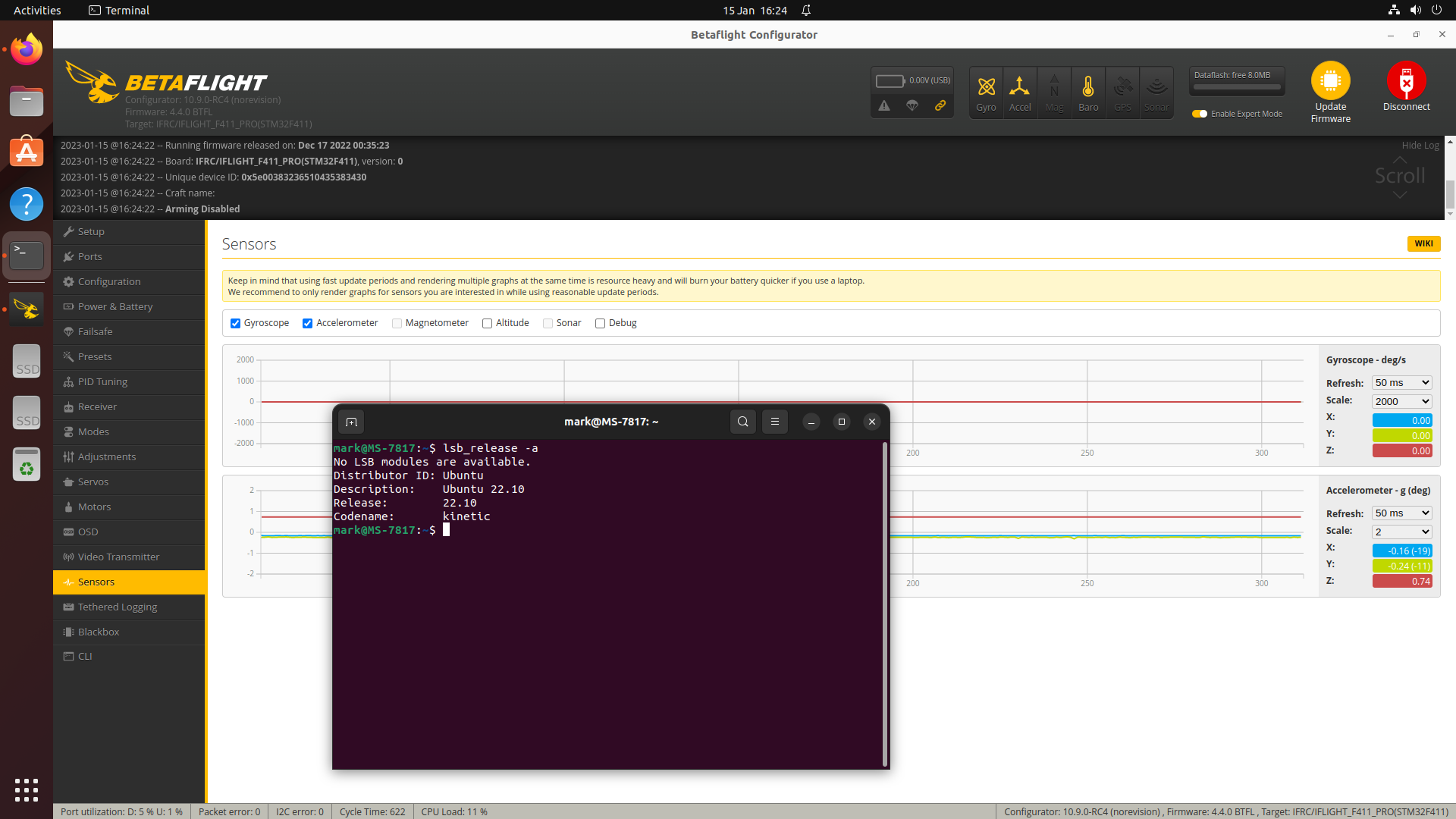Click the Accel sensor icon in header
This screenshot has width=1456, height=819.
(1019, 92)
